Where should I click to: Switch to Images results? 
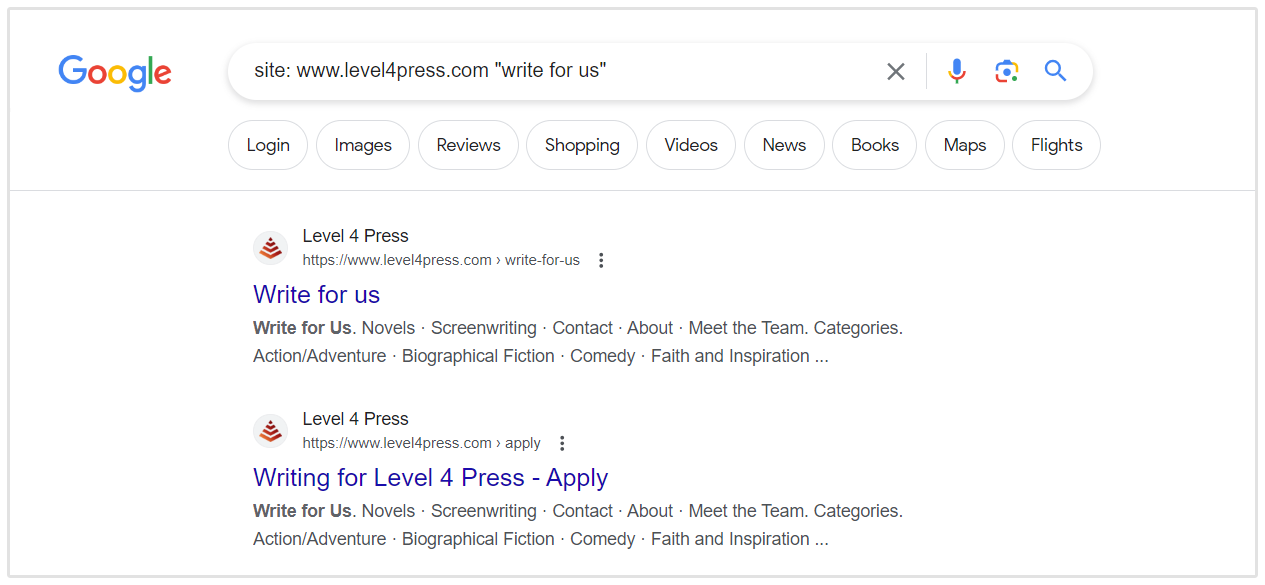tap(363, 145)
